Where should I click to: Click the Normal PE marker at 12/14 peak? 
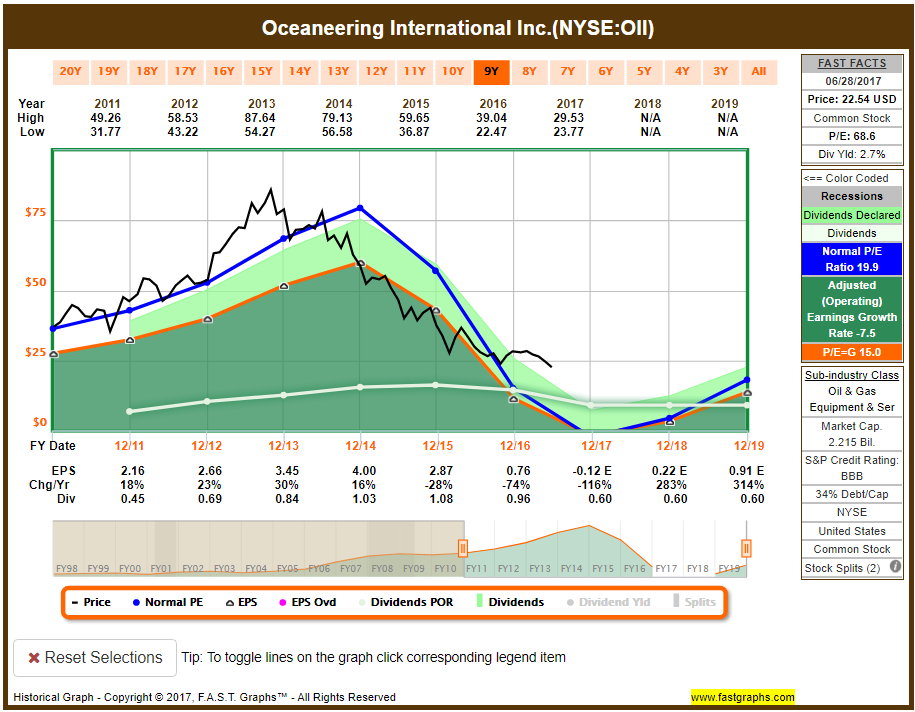pos(360,208)
